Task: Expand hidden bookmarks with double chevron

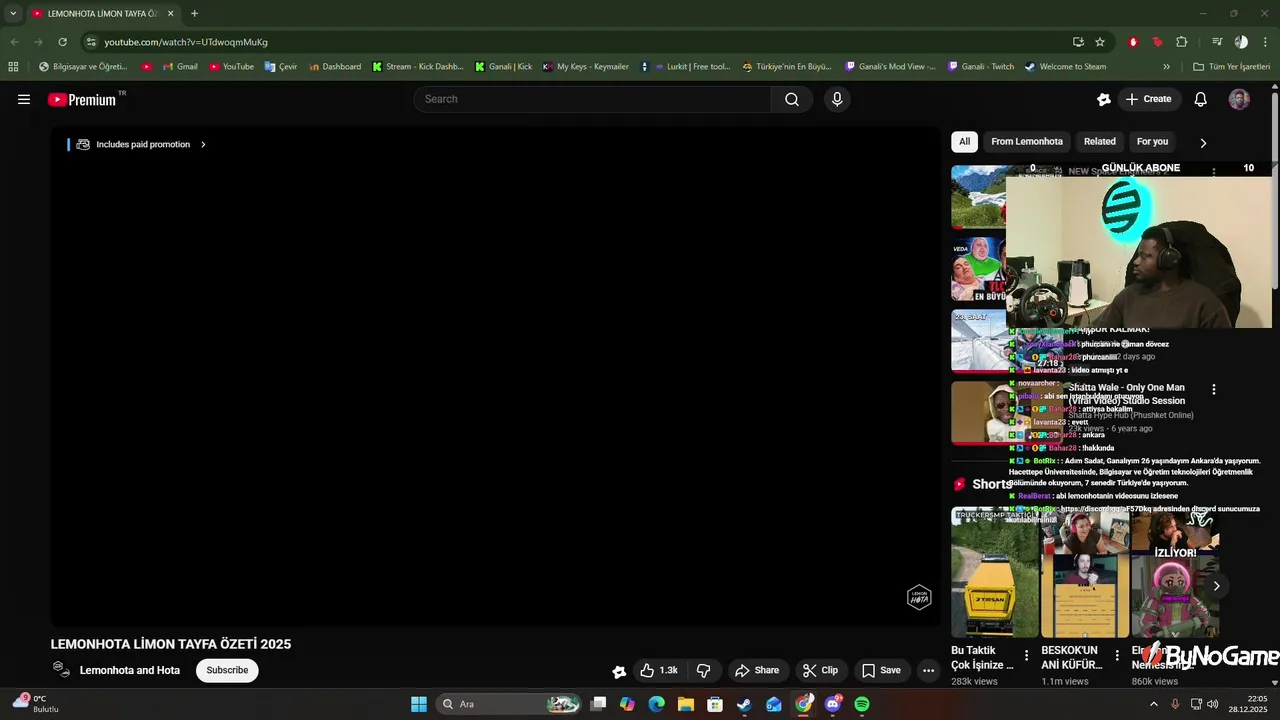Action: [x=1166, y=67]
